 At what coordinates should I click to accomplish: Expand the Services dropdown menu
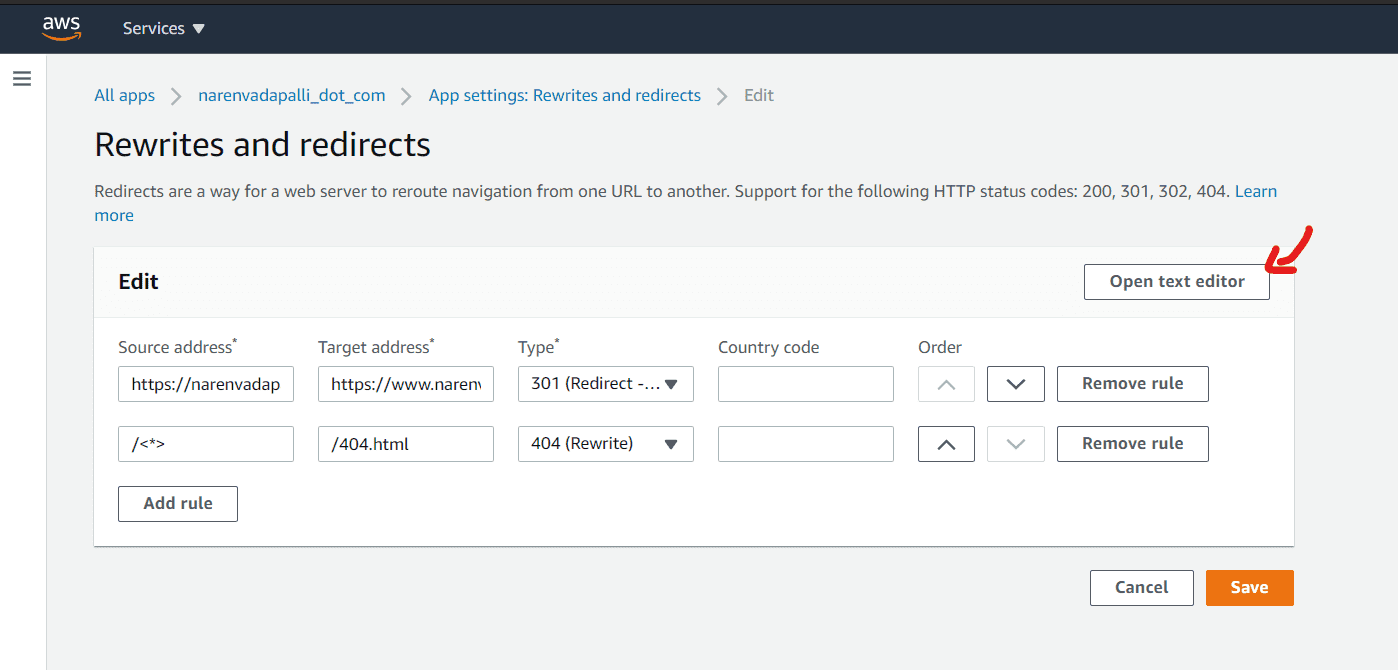point(163,29)
